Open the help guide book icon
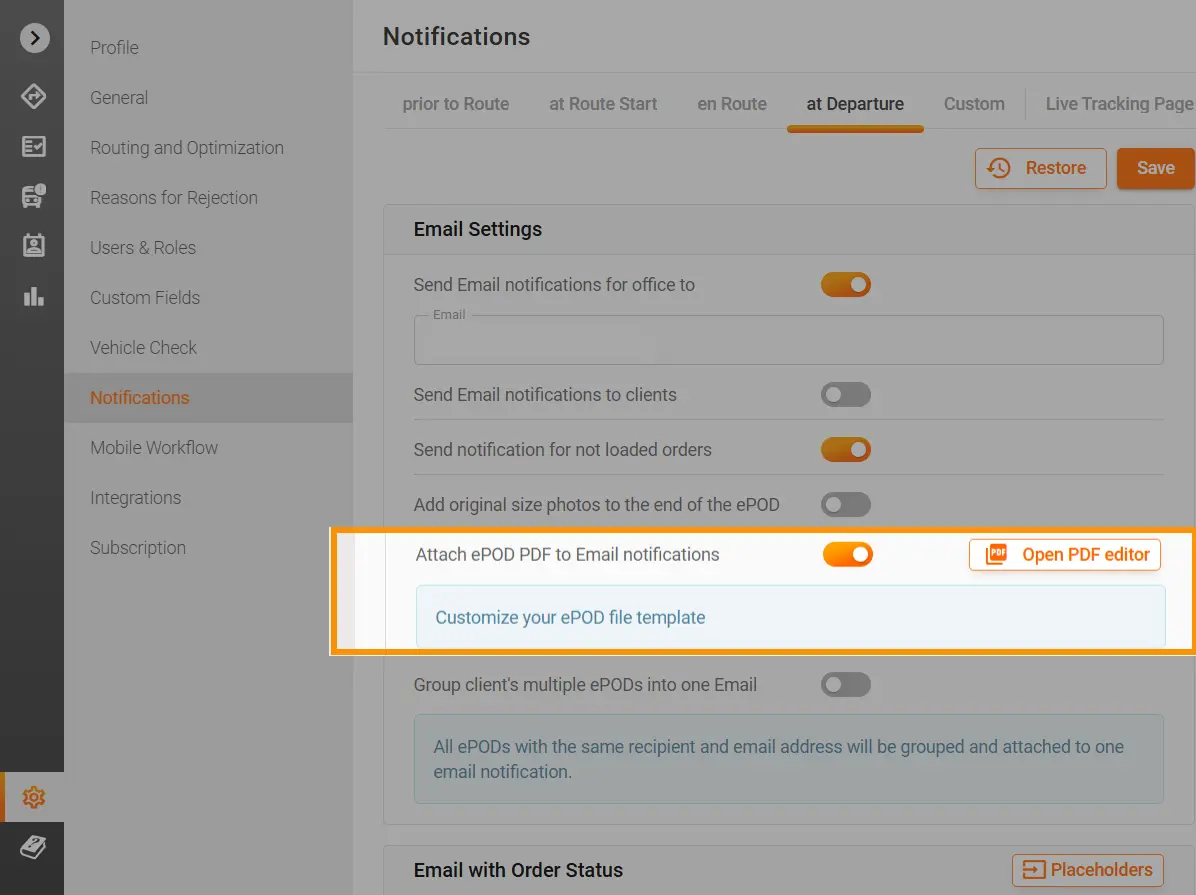Image resolution: width=1196 pixels, height=895 pixels. [34, 847]
